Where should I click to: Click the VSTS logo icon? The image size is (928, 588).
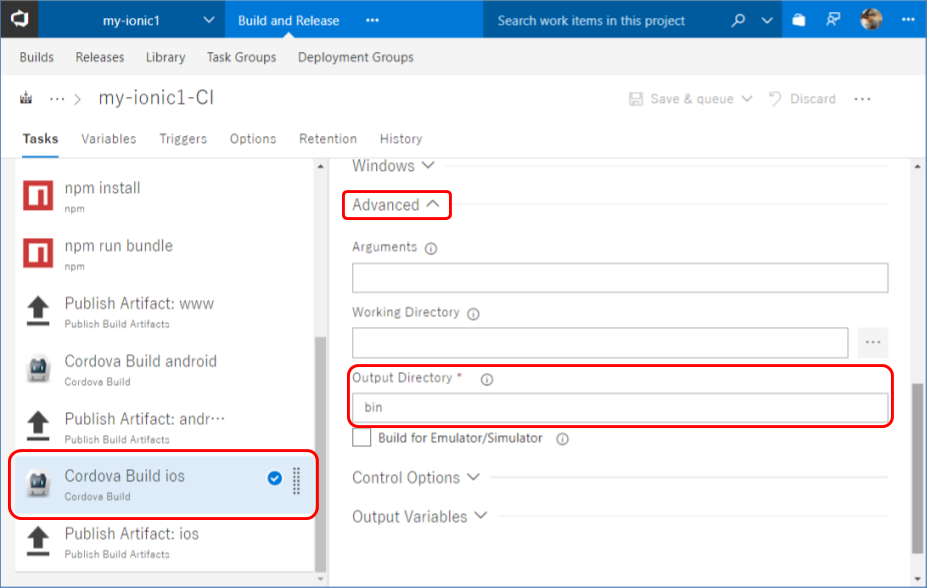click(x=19, y=19)
